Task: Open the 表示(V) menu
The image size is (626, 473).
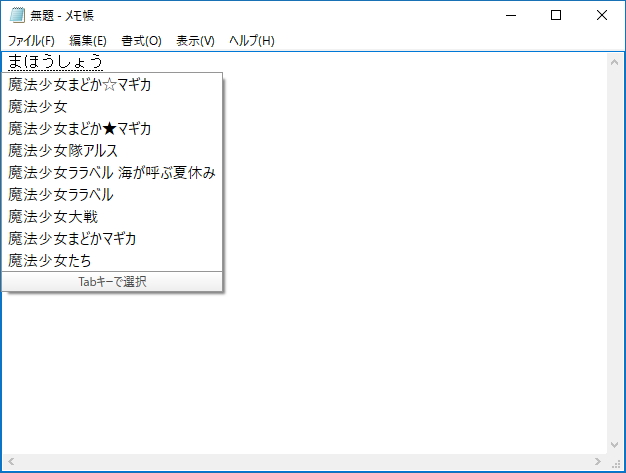Action: tap(196, 41)
